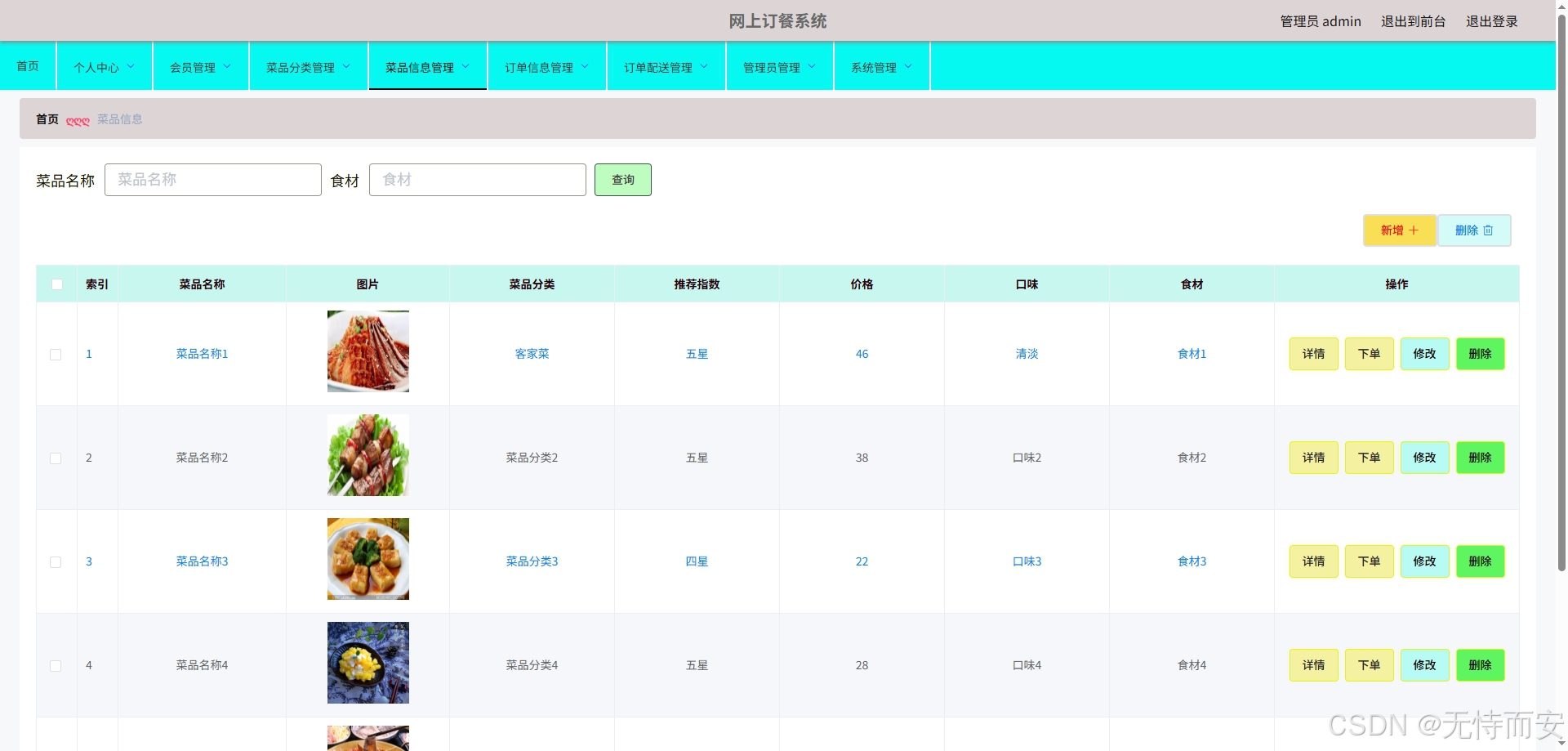Open the 订单信息管理 menu label

pos(539,67)
